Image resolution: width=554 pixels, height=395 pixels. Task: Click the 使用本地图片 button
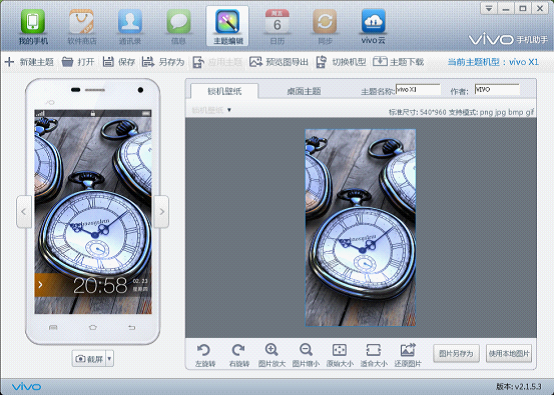pyautogui.click(x=509, y=353)
